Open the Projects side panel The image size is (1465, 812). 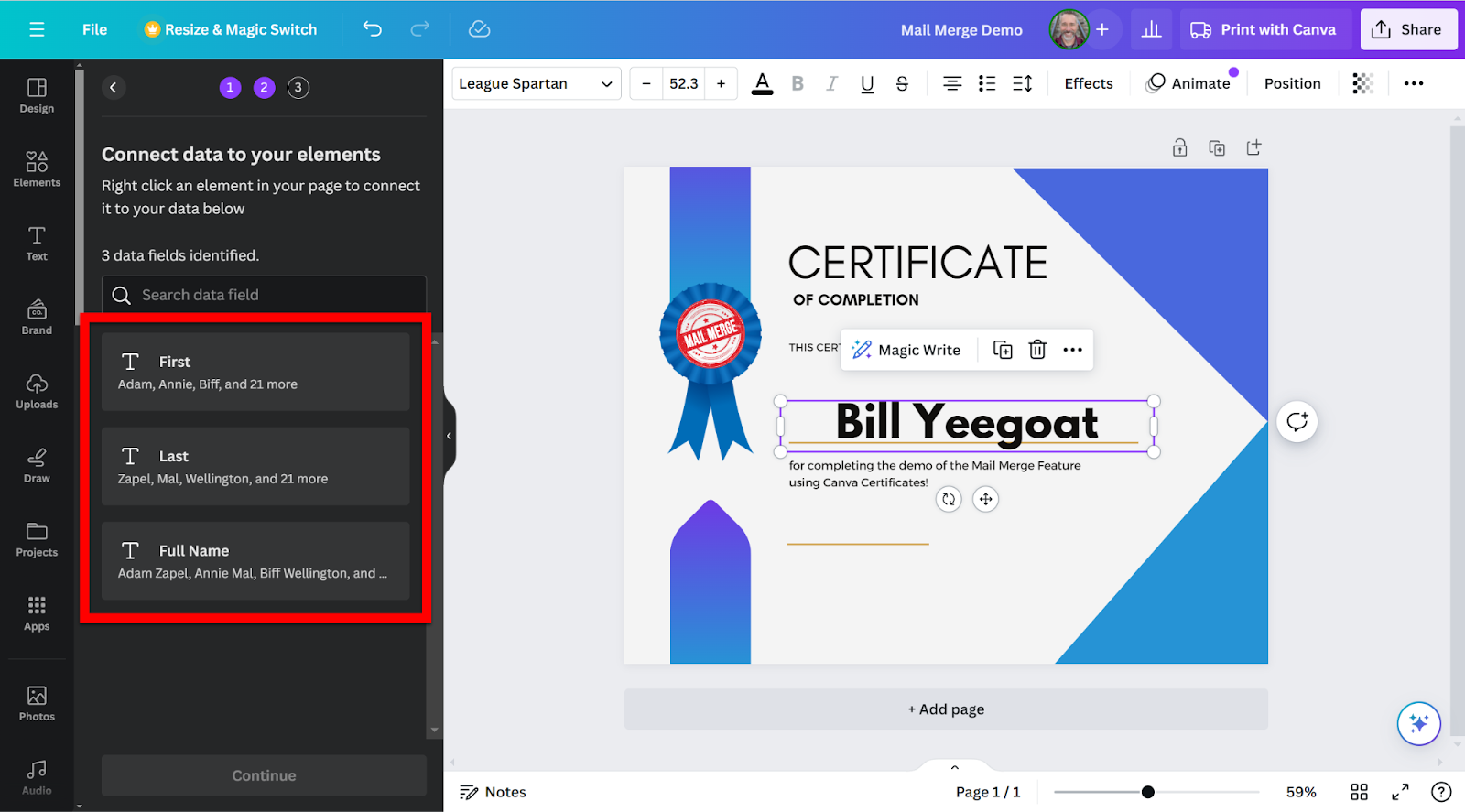37,540
